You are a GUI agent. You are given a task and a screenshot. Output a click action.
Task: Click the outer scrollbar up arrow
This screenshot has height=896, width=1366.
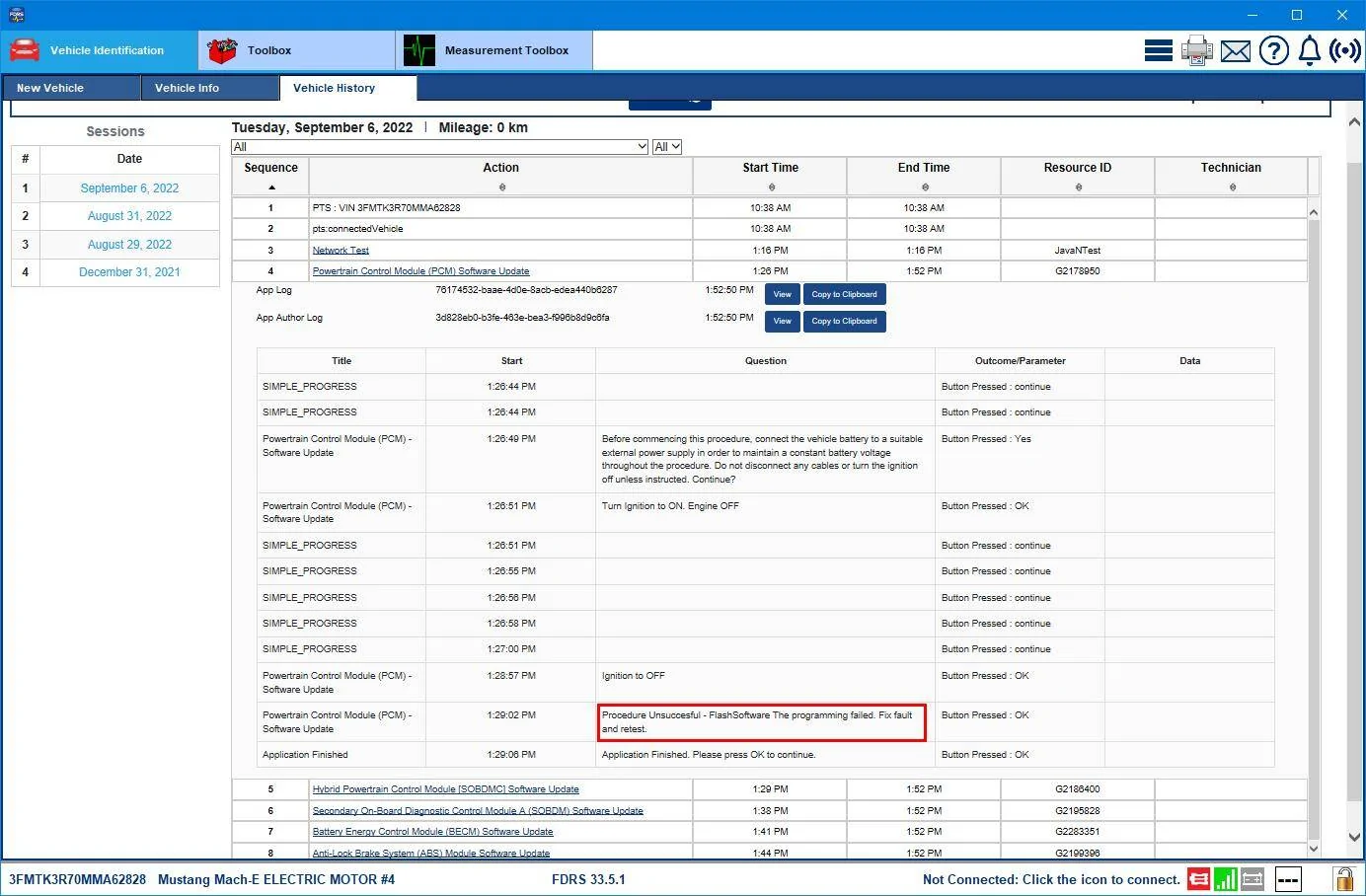click(x=1354, y=122)
